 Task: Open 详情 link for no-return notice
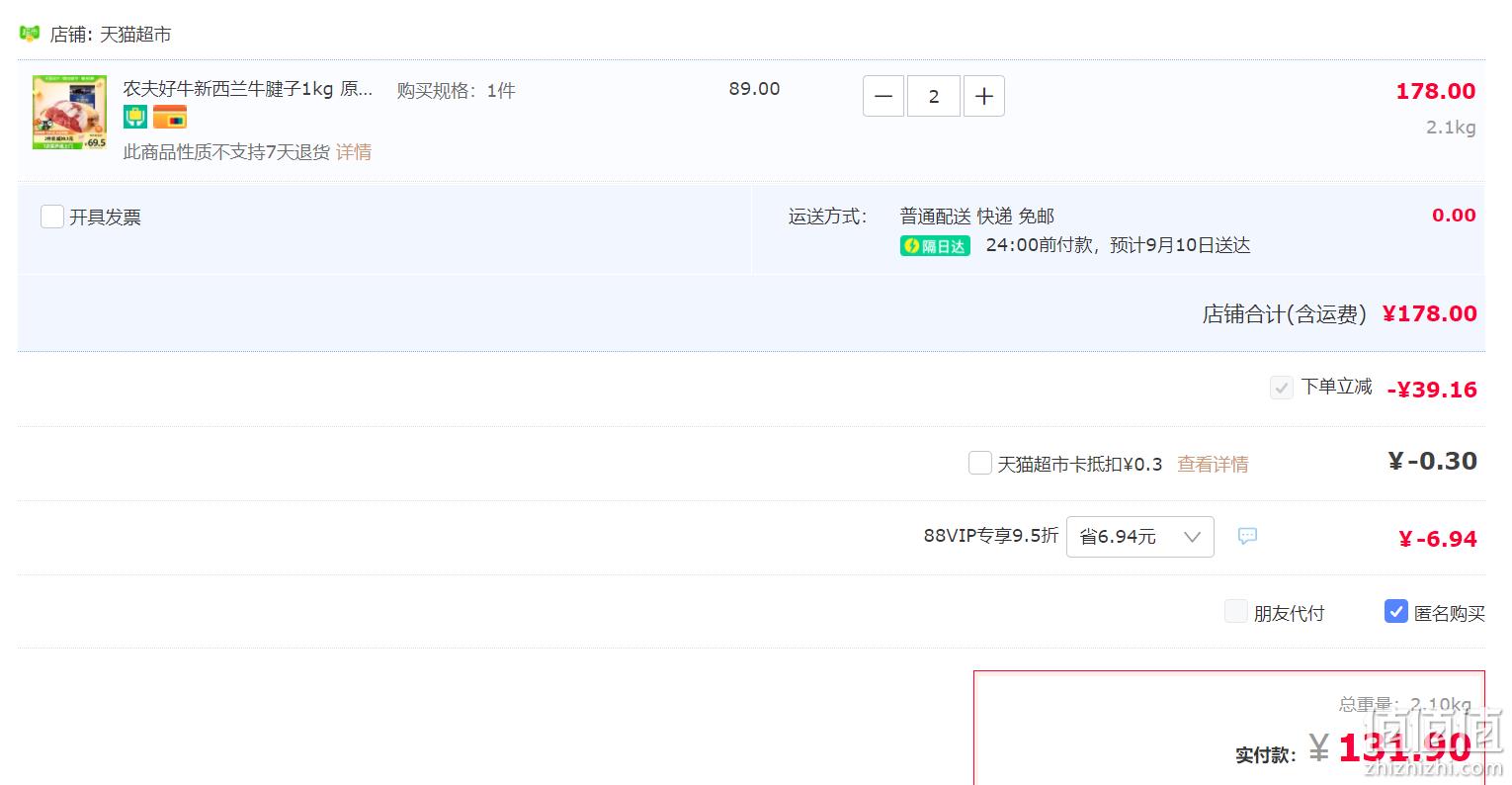coord(354,152)
